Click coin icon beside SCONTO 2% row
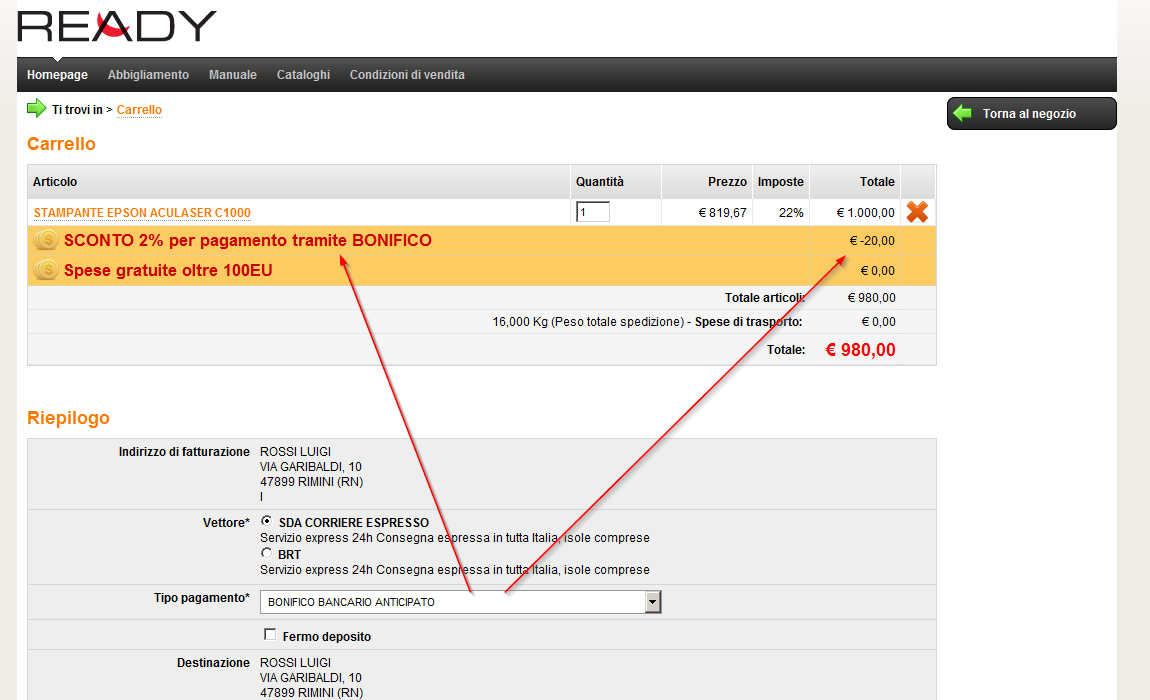This screenshot has width=1150, height=700. tap(45, 240)
